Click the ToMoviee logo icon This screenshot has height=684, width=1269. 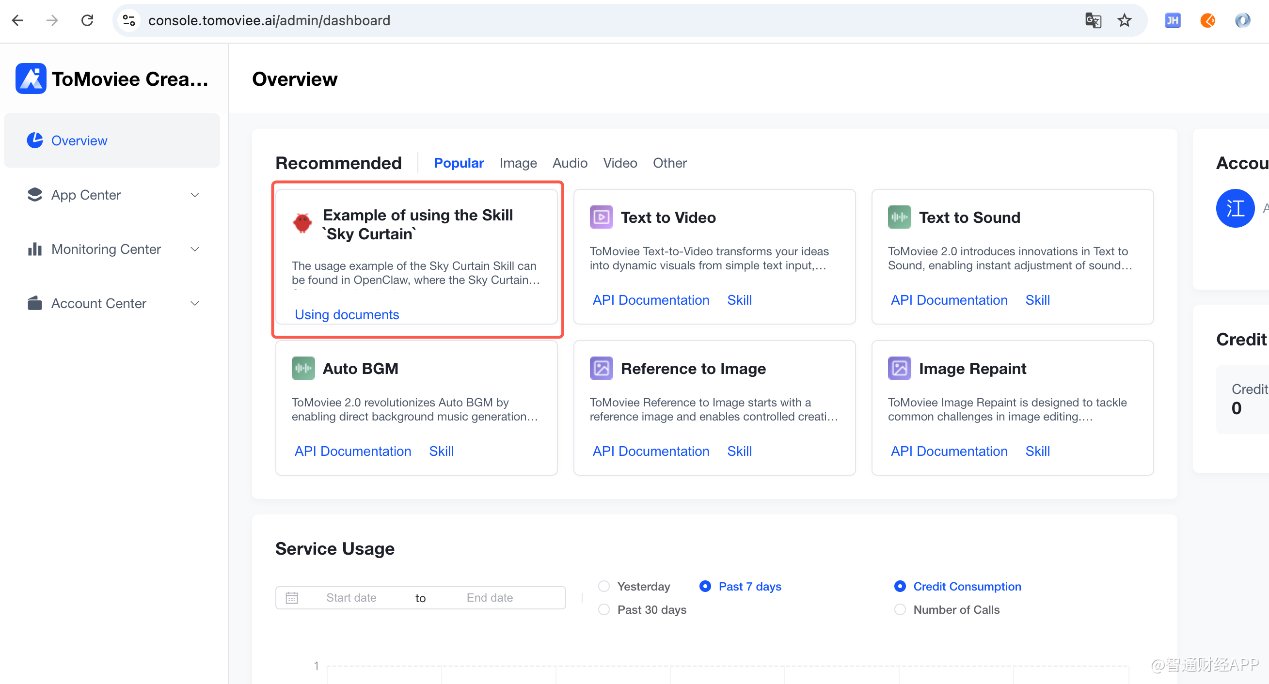coord(31,79)
